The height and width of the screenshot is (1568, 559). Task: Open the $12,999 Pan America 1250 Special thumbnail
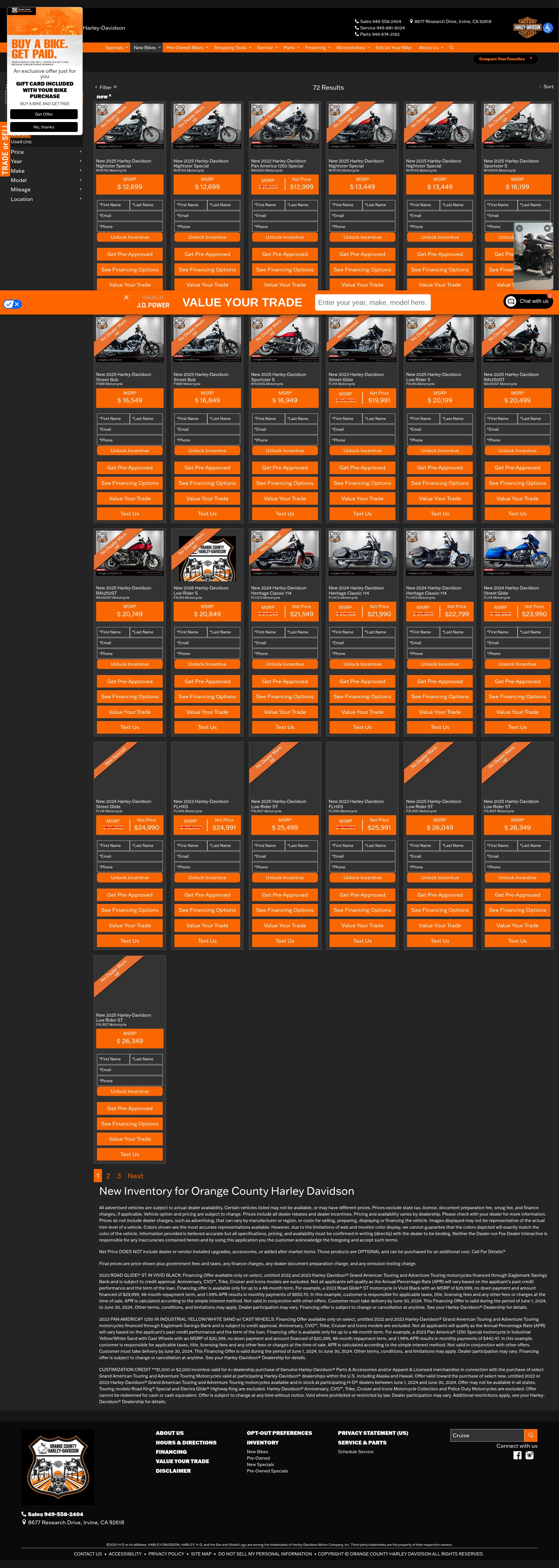click(285, 126)
